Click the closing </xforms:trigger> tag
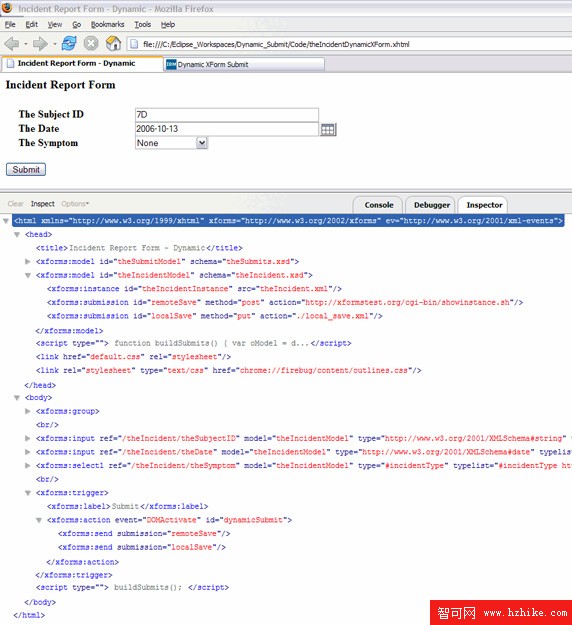 click(74, 575)
